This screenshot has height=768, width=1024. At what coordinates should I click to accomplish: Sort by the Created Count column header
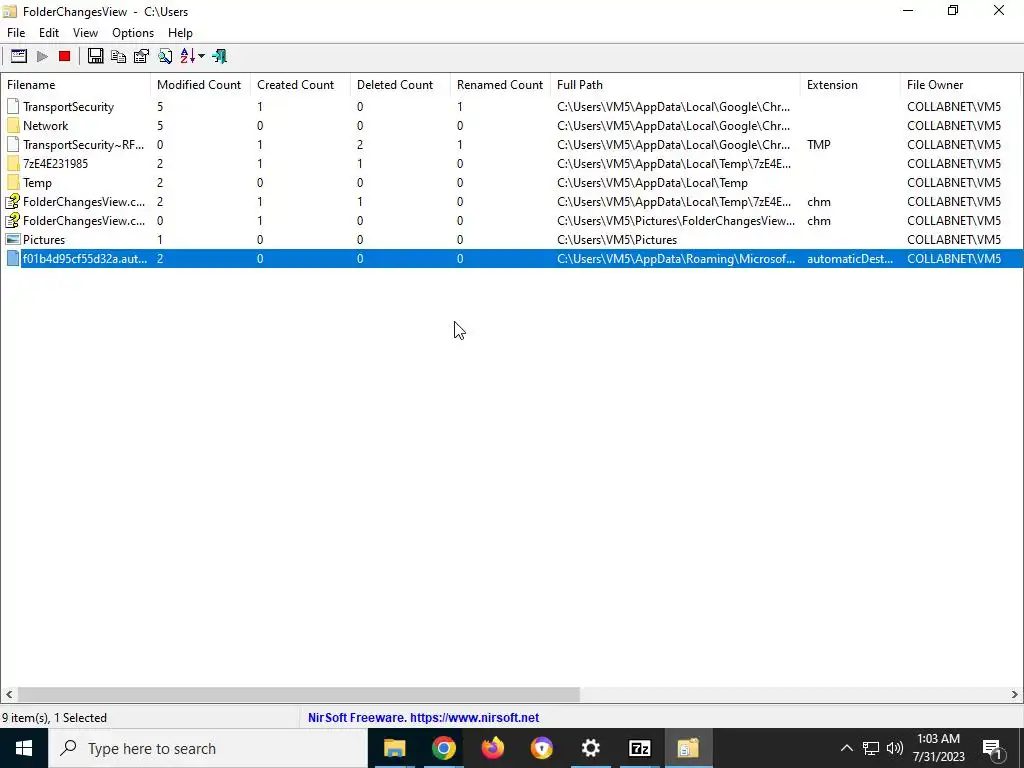click(x=300, y=85)
